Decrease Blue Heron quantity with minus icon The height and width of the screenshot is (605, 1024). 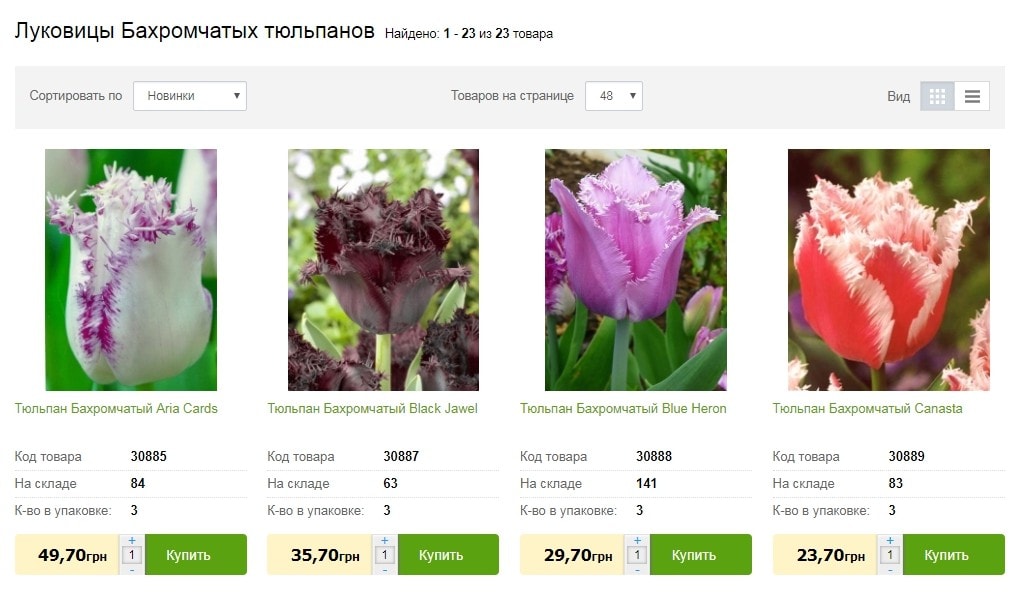click(x=637, y=570)
